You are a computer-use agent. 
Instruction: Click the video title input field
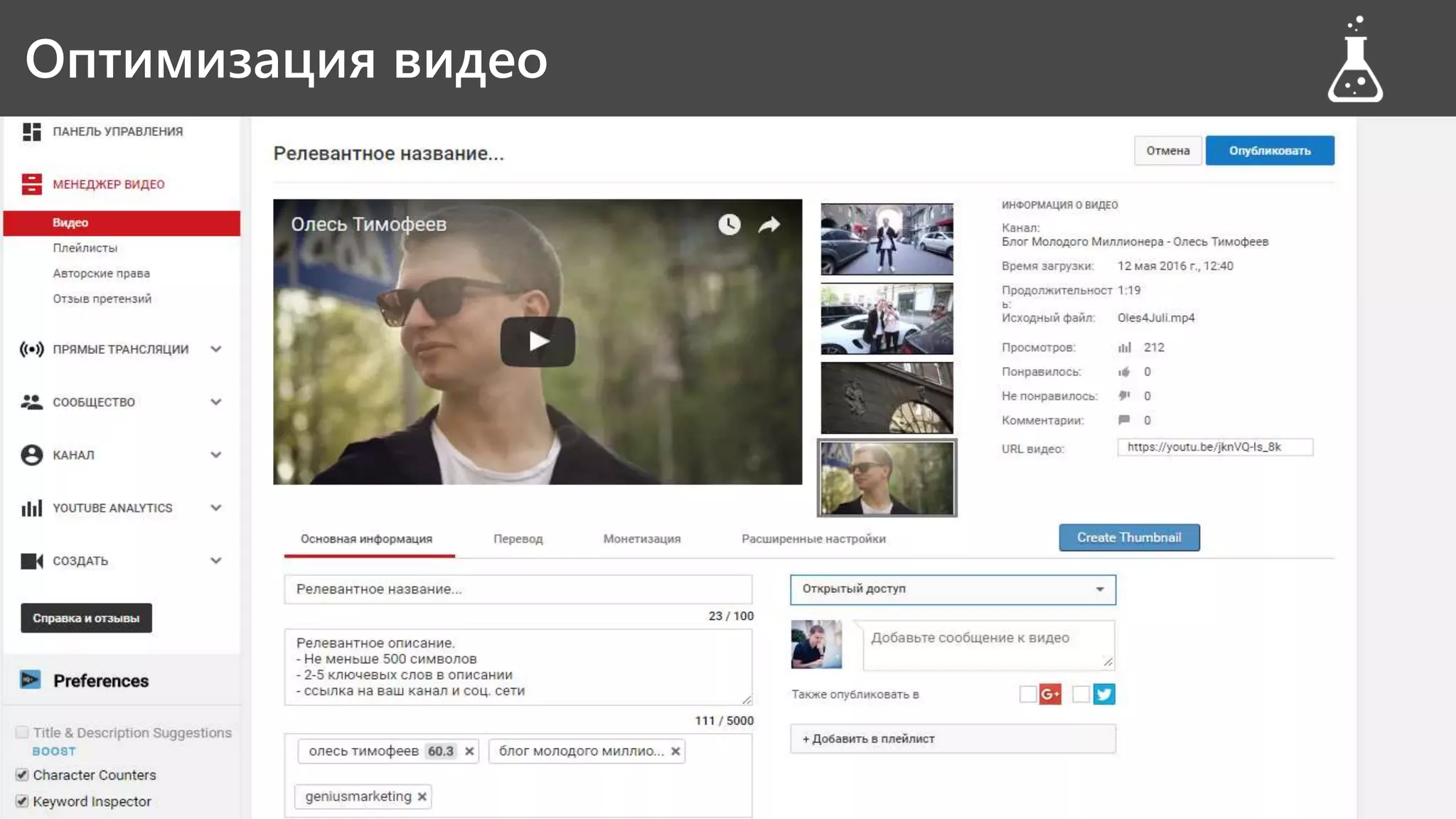pyautogui.click(x=518, y=589)
